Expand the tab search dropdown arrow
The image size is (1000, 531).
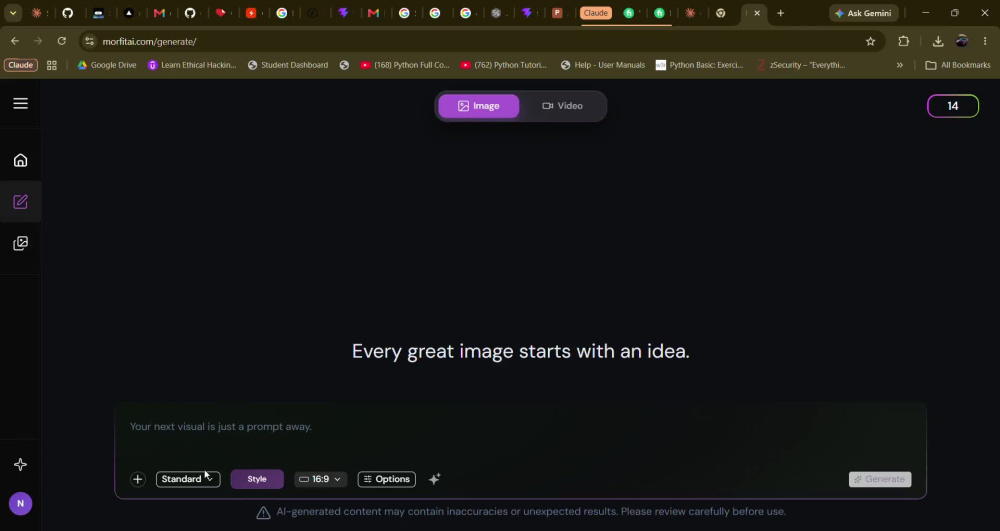click(13, 13)
